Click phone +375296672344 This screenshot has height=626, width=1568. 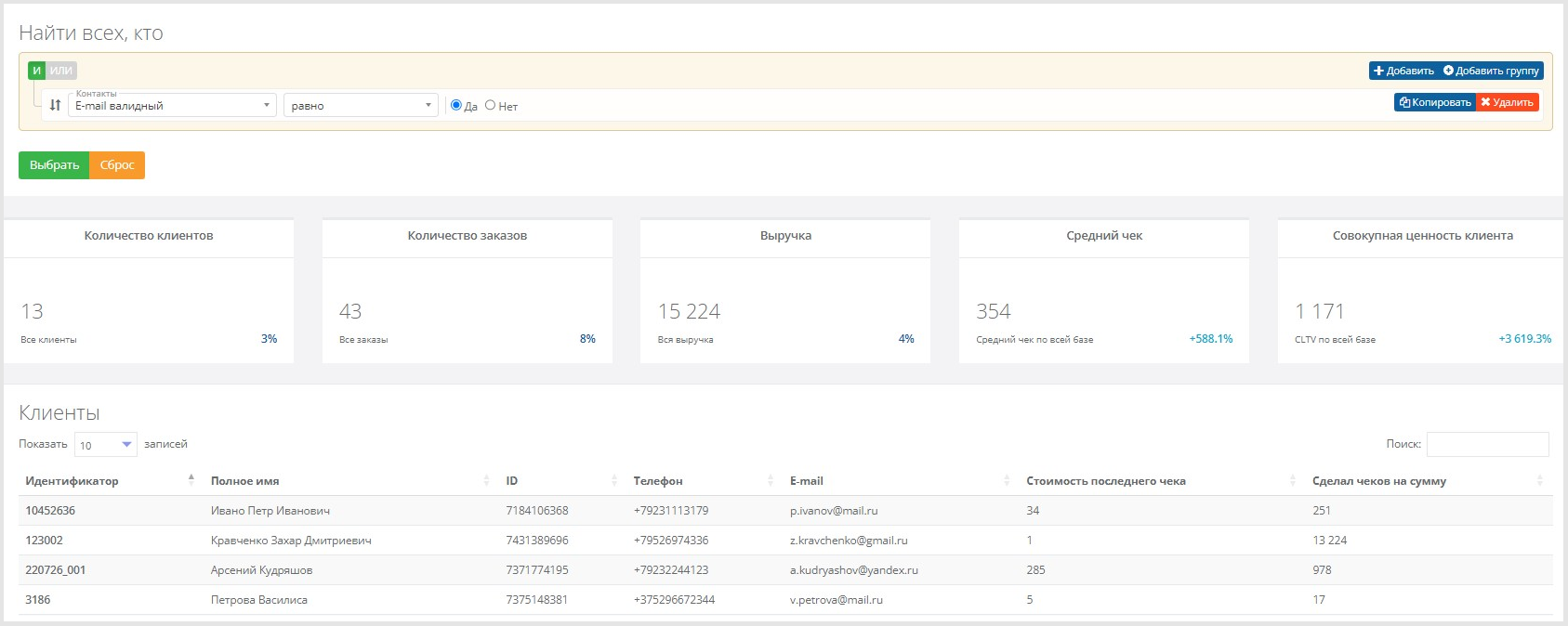point(675,600)
